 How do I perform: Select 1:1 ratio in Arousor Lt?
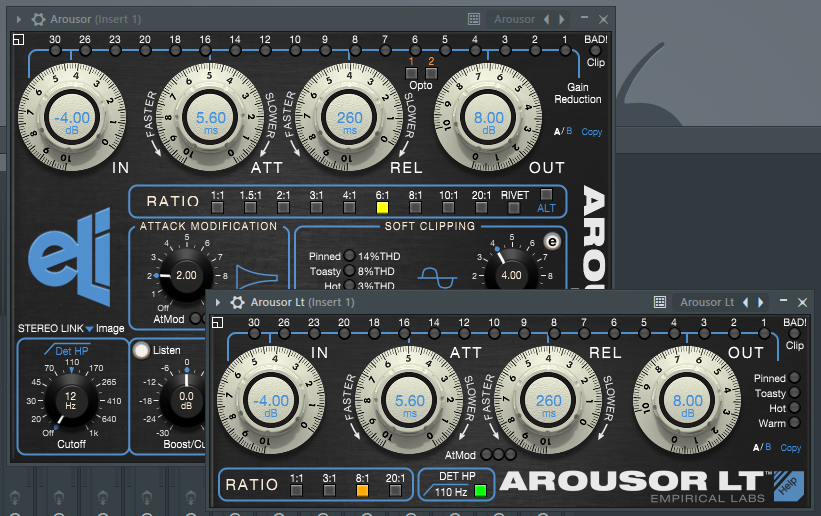(296, 490)
